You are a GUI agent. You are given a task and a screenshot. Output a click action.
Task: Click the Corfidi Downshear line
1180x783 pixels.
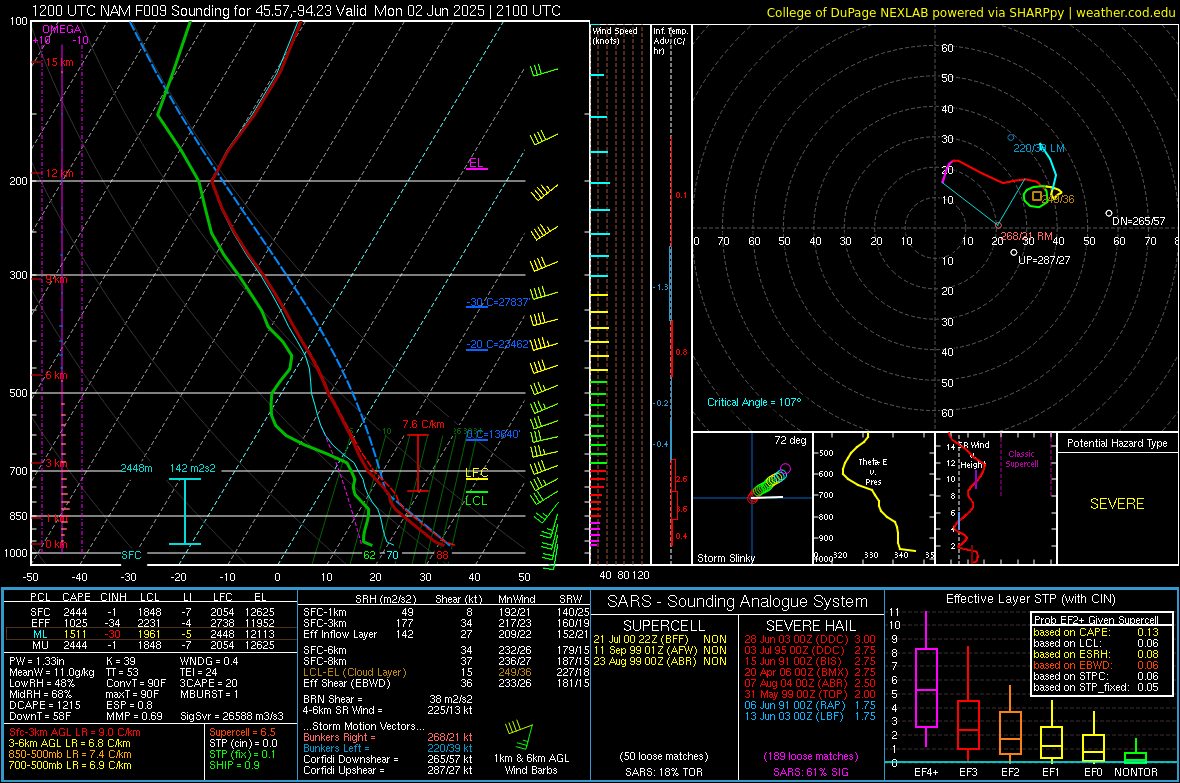(x=388, y=759)
